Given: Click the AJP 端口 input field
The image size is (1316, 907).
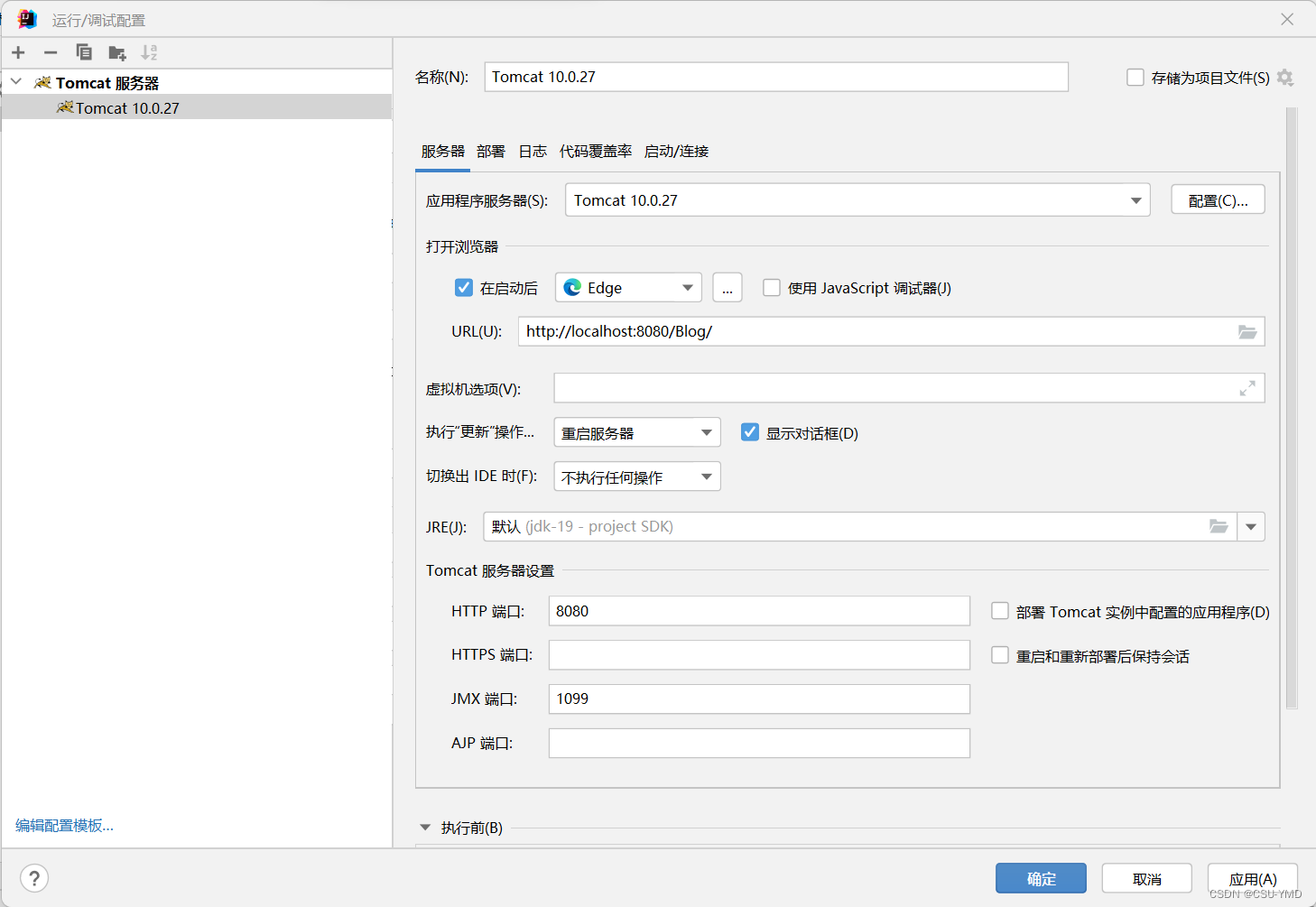Looking at the screenshot, I should point(759,743).
